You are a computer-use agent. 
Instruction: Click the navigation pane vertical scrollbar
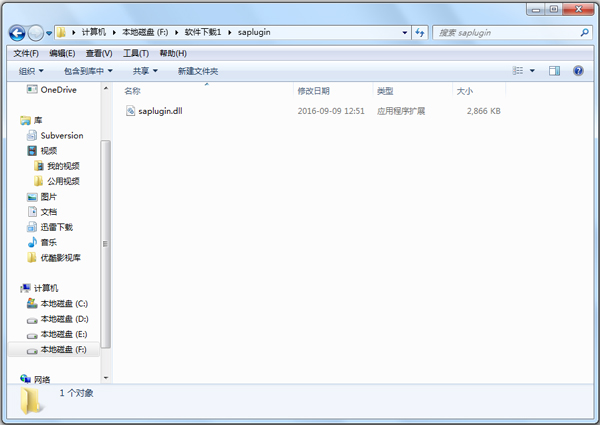coord(107,240)
